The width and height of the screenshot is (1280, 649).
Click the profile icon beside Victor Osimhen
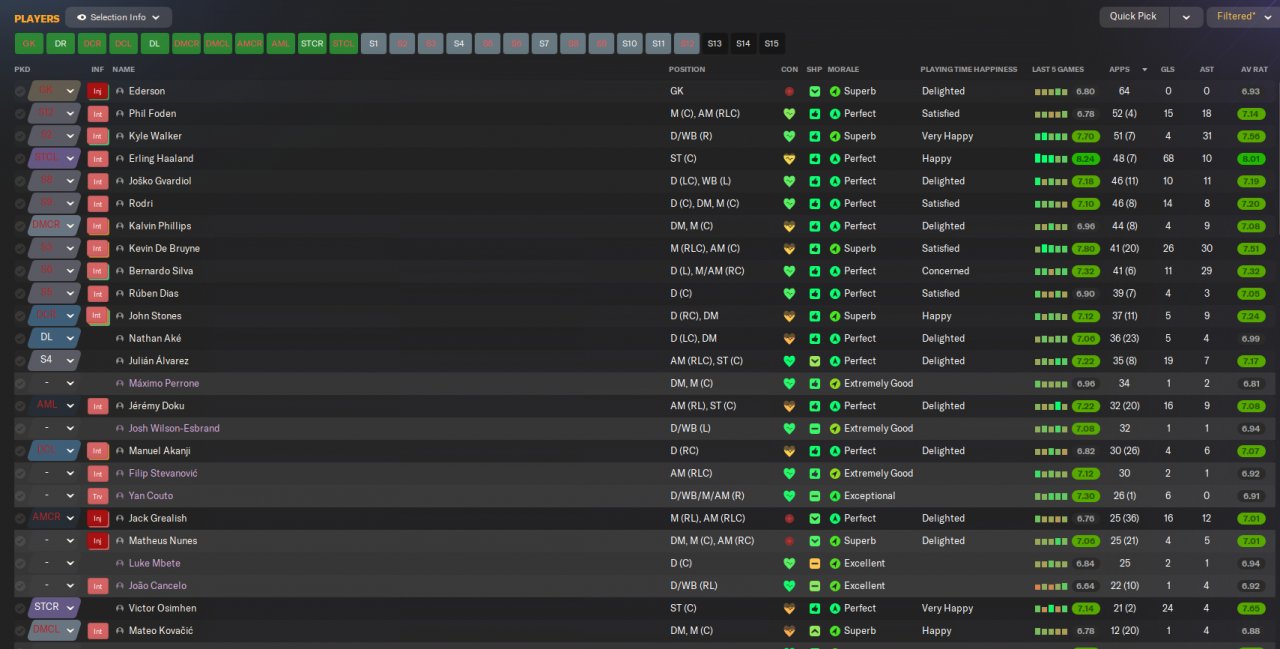[x=120, y=608]
